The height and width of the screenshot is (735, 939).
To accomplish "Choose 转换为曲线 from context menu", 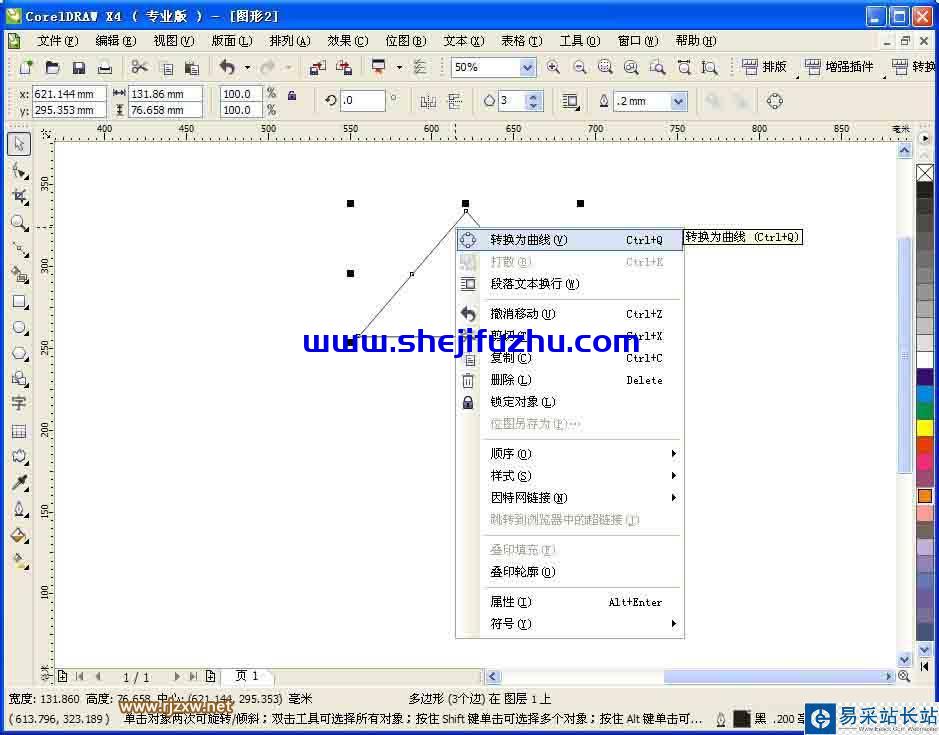I will click(569, 240).
